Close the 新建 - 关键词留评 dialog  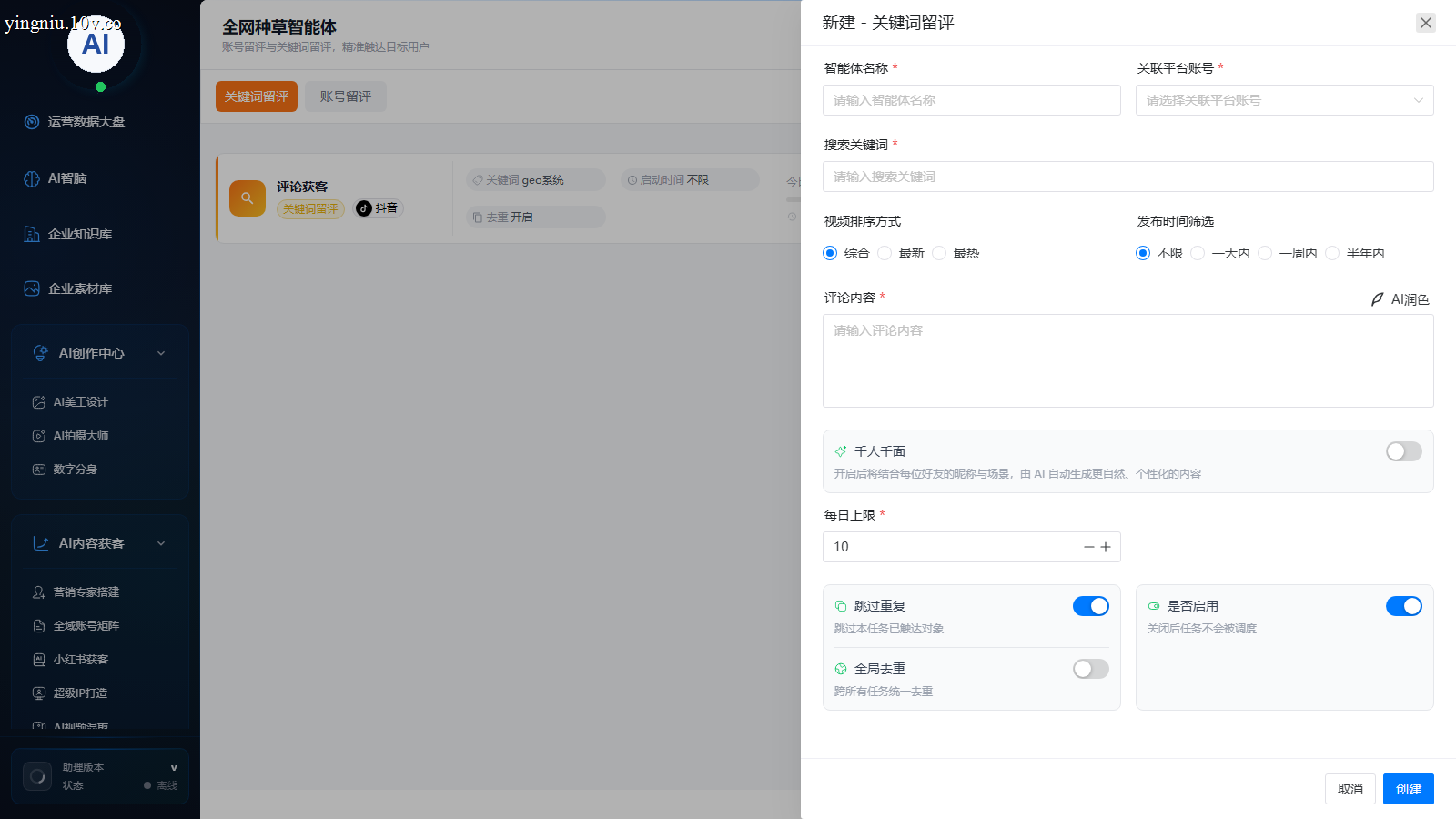tap(1426, 23)
